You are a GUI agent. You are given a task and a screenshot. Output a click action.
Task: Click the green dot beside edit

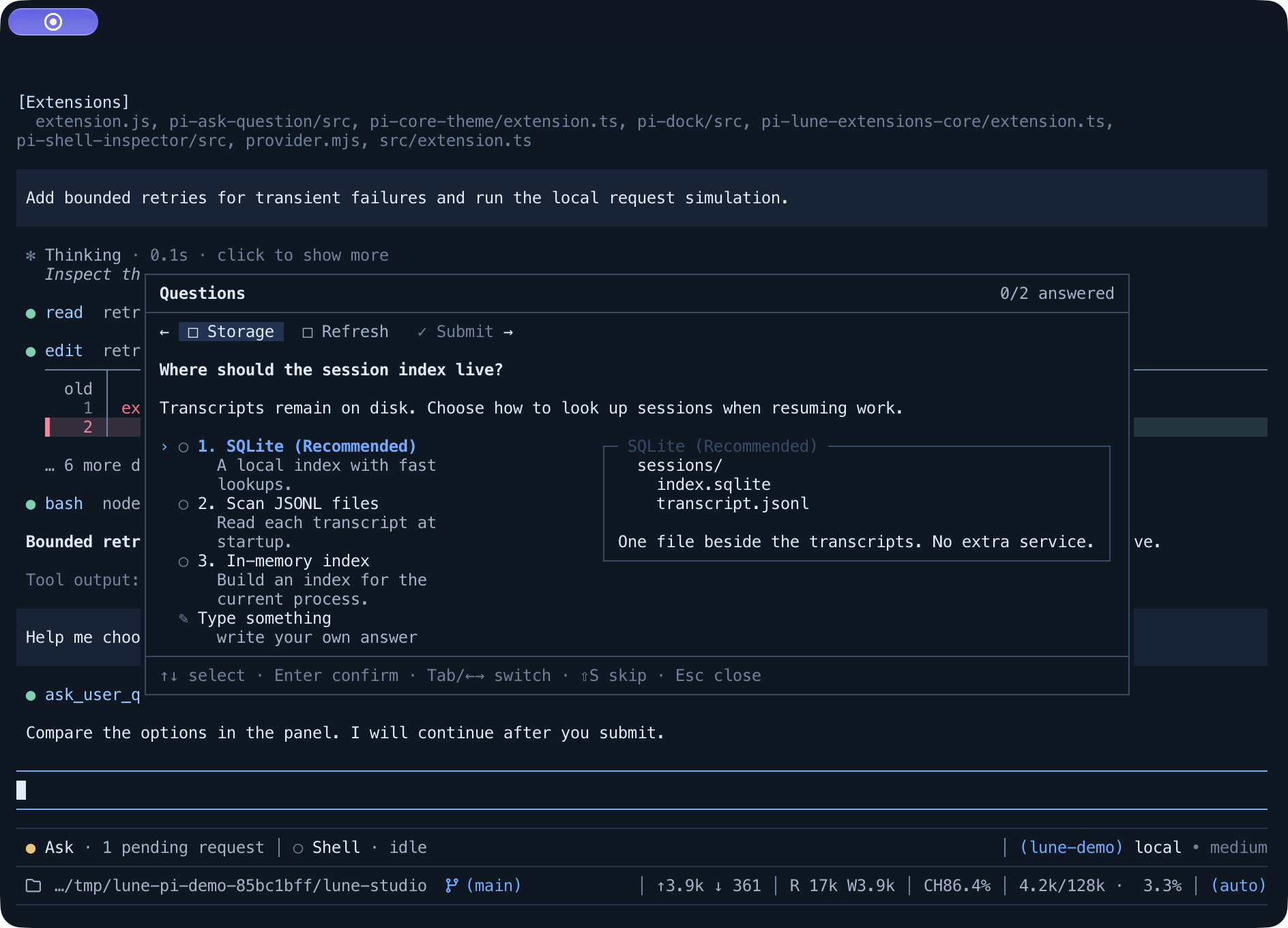click(31, 351)
